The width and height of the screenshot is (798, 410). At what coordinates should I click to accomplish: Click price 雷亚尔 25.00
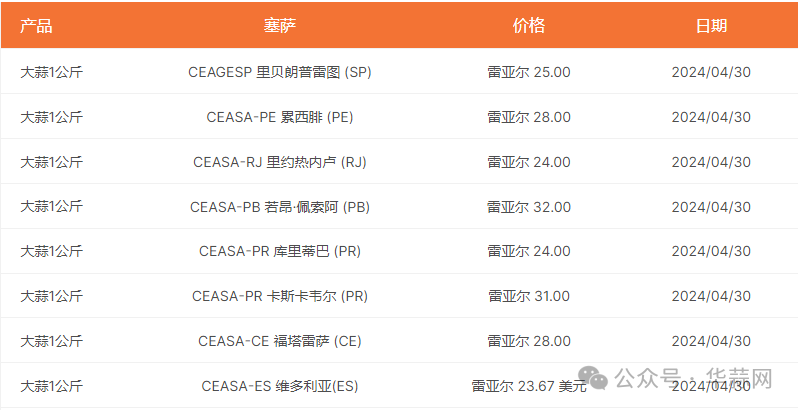[x=529, y=72]
